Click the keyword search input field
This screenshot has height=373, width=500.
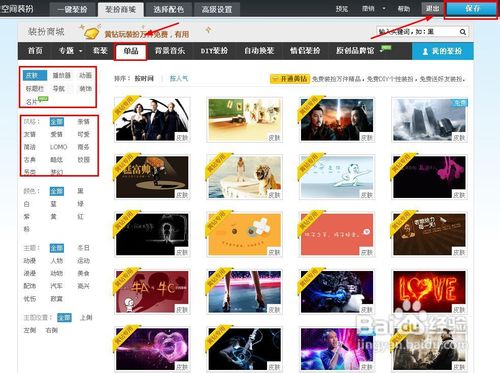click(418, 32)
